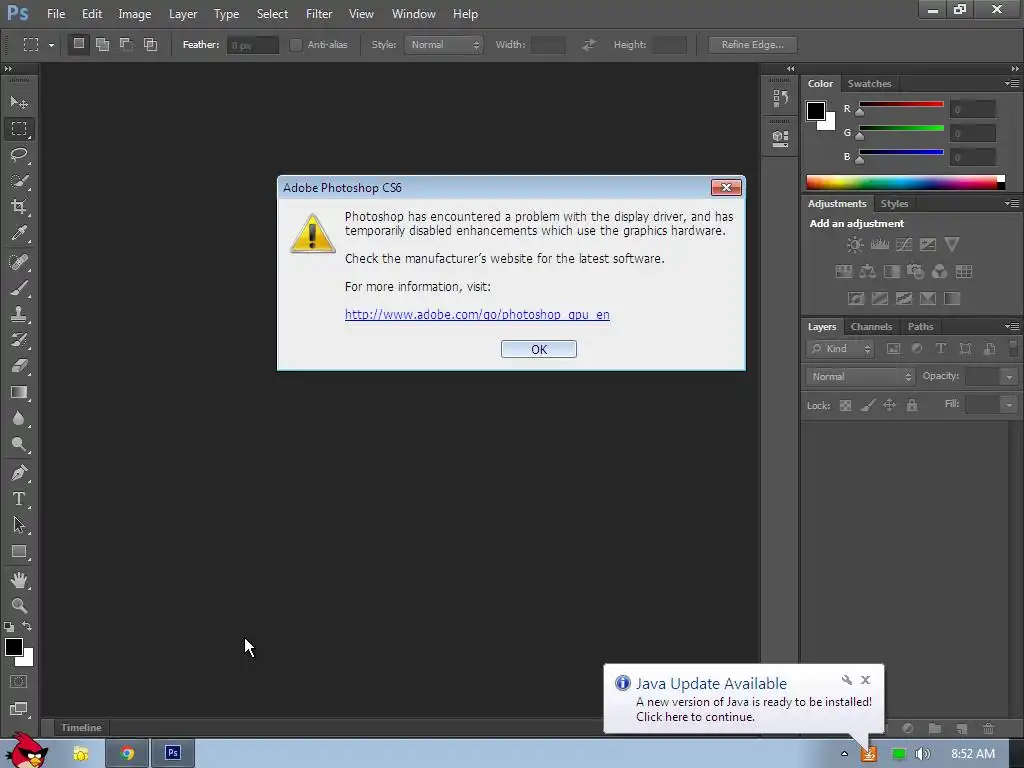Open the Adjustments panel options menu
1024x768 pixels.
click(x=1012, y=203)
